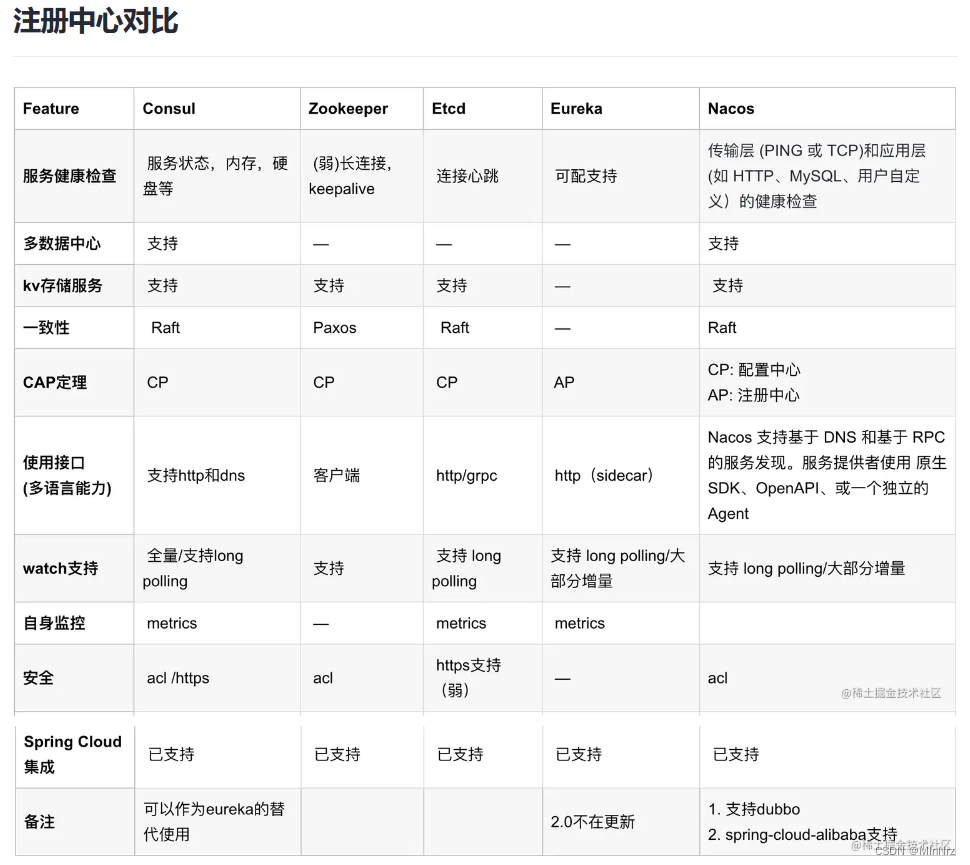The width and height of the screenshot is (970, 865).
Task: Click the 自身监控 row label
Action: point(46,623)
